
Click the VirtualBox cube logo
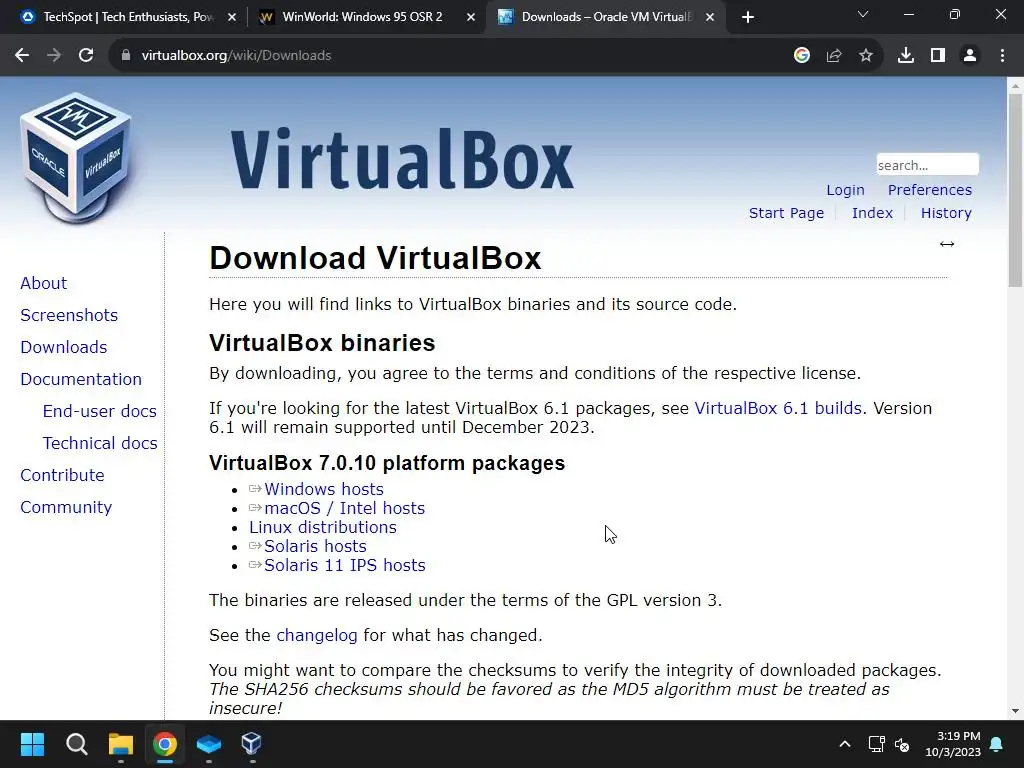[76, 159]
